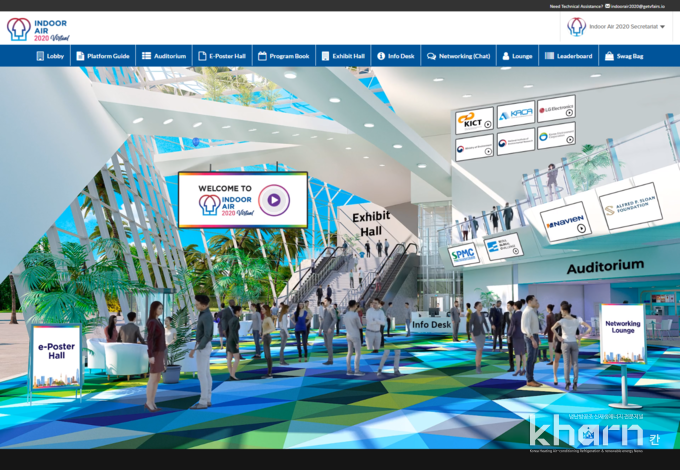This screenshot has height=470, width=680.
Task: Click the Info Desk counter label
Action: 431,324
